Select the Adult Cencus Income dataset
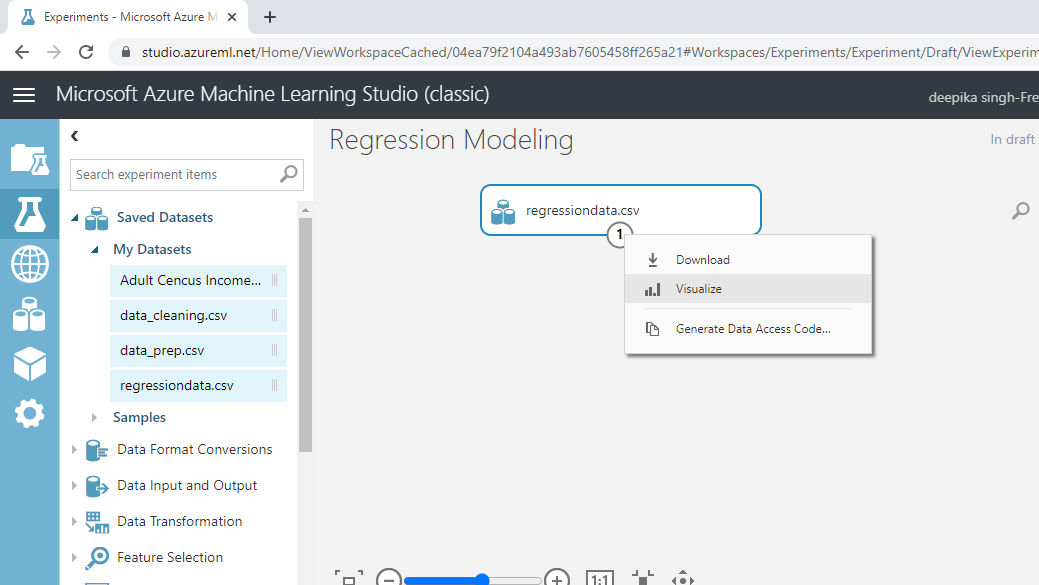 (198, 280)
